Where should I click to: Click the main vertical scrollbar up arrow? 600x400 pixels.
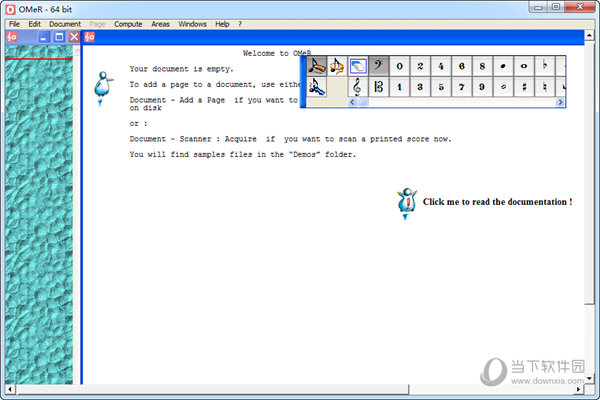(589, 36)
